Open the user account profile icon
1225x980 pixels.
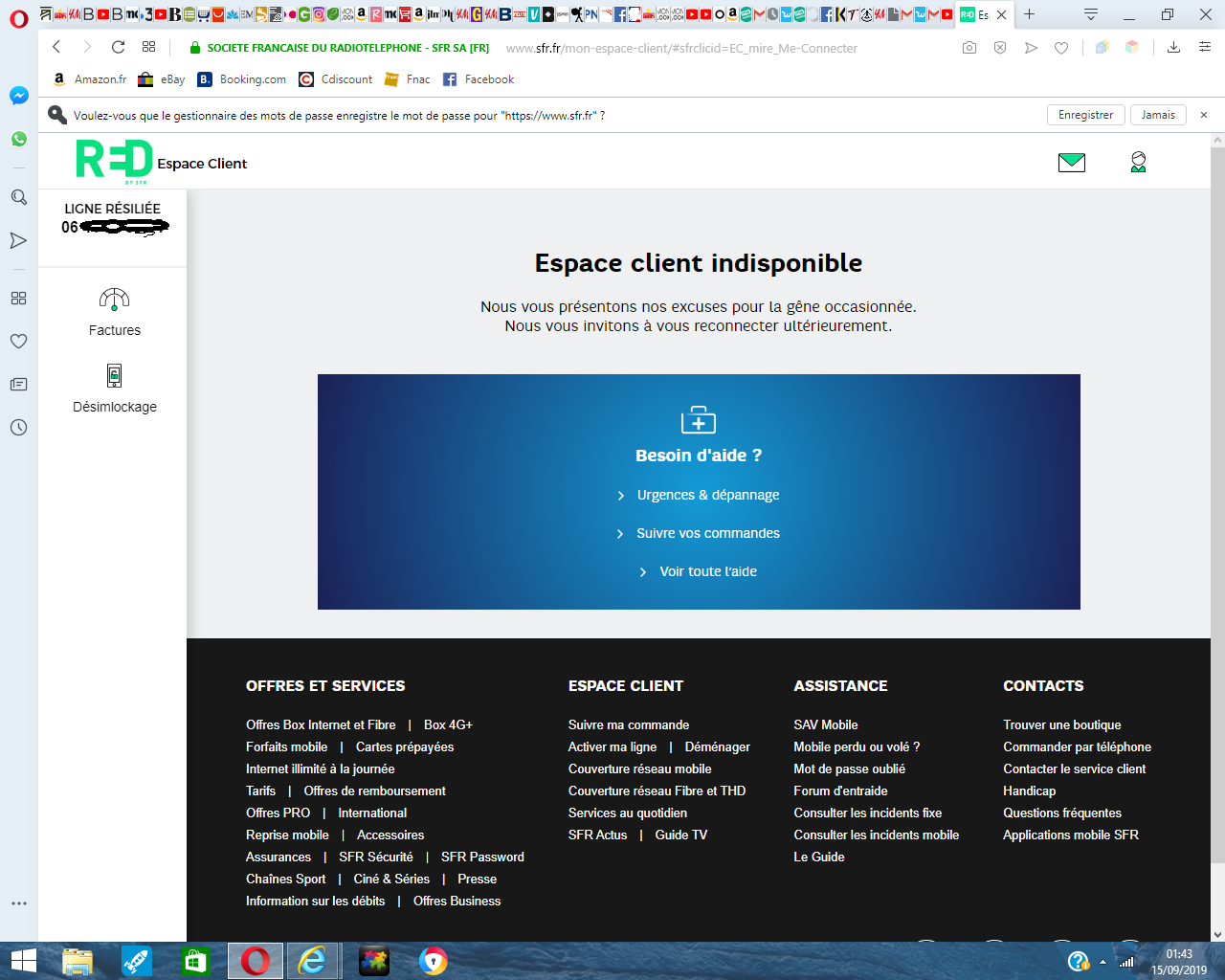coord(1138,163)
